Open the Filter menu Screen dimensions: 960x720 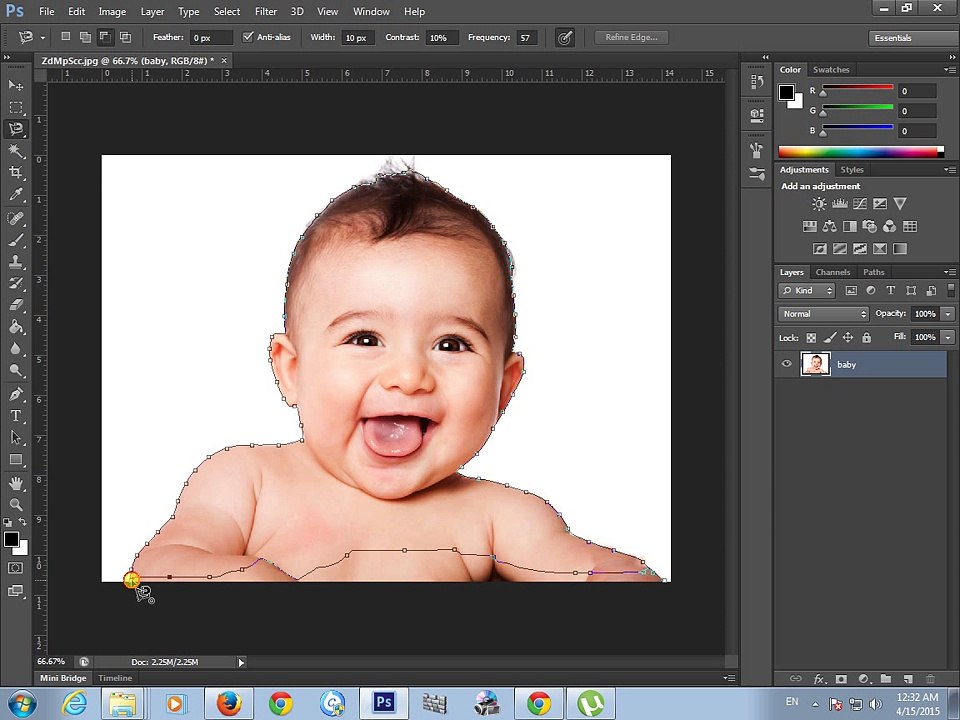pyautogui.click(x=266, y=11)
